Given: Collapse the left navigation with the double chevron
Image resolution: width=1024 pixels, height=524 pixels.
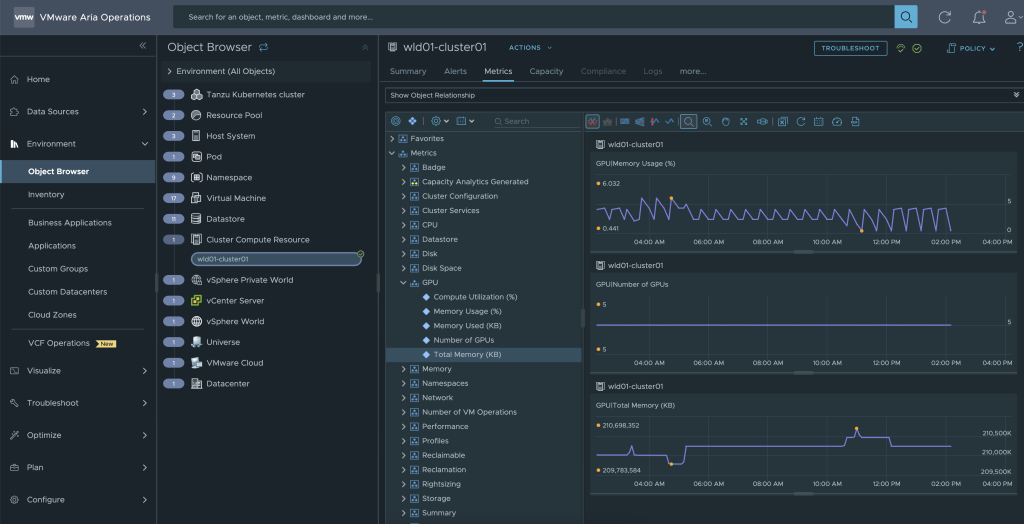Looking at the screenshot, I should pyautogui.click(x=143, y=45).
